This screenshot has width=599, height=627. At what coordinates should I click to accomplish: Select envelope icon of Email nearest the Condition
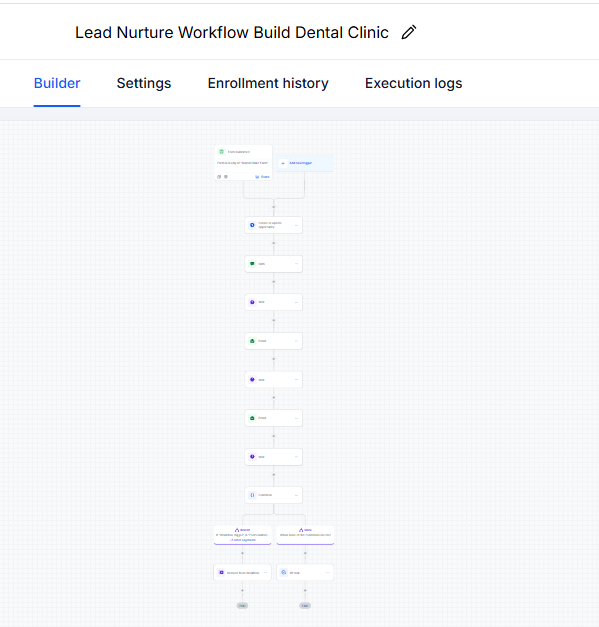(x=252, y=418)
